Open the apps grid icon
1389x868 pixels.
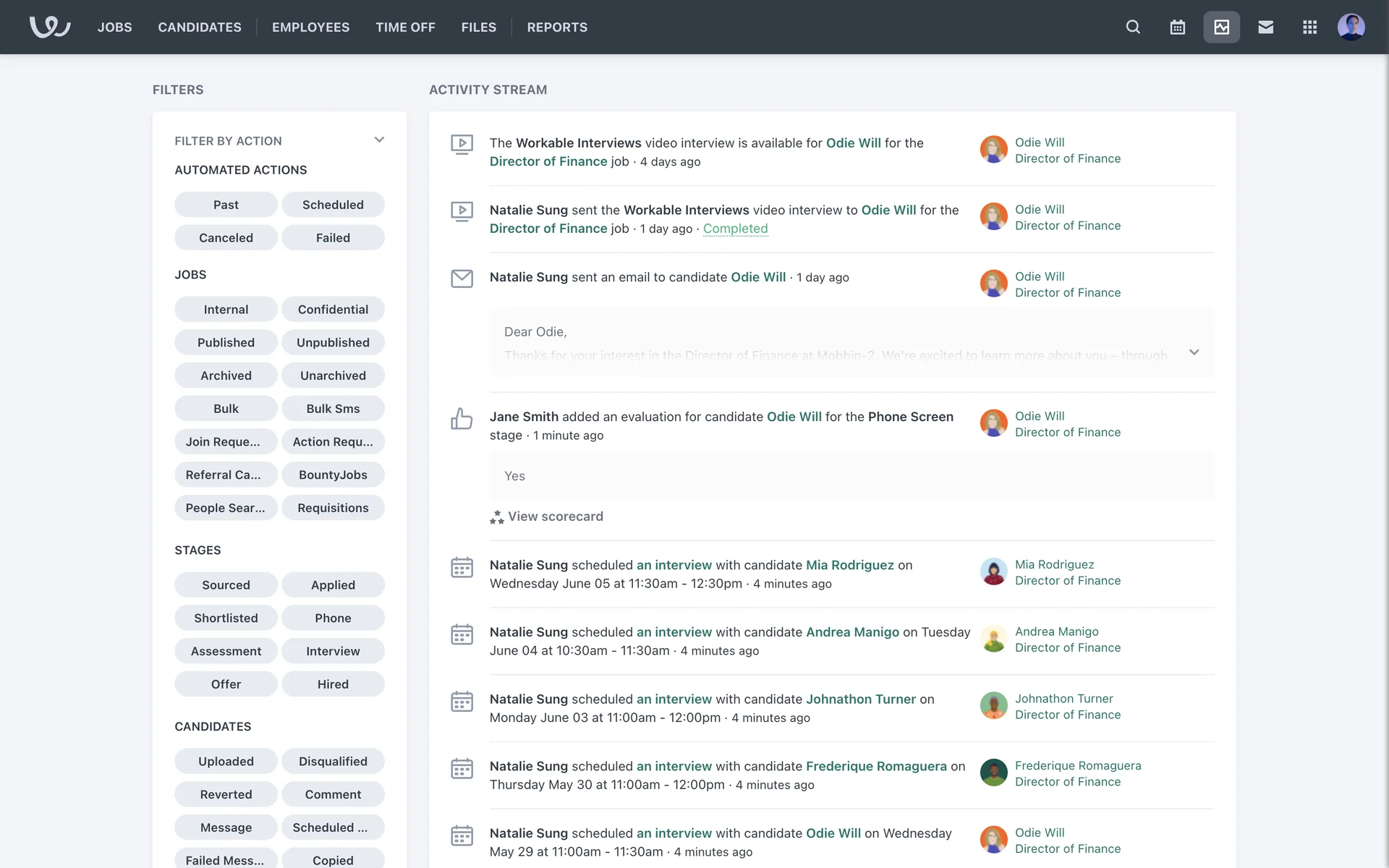click(1309, 27)
